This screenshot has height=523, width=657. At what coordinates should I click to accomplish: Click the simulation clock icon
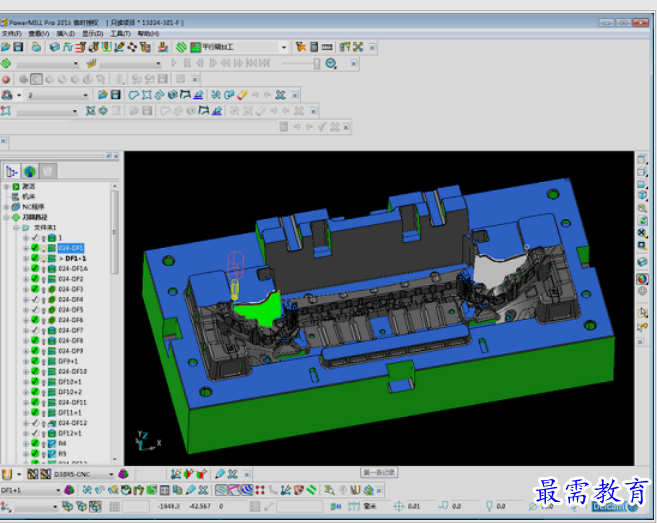point(331,63)
